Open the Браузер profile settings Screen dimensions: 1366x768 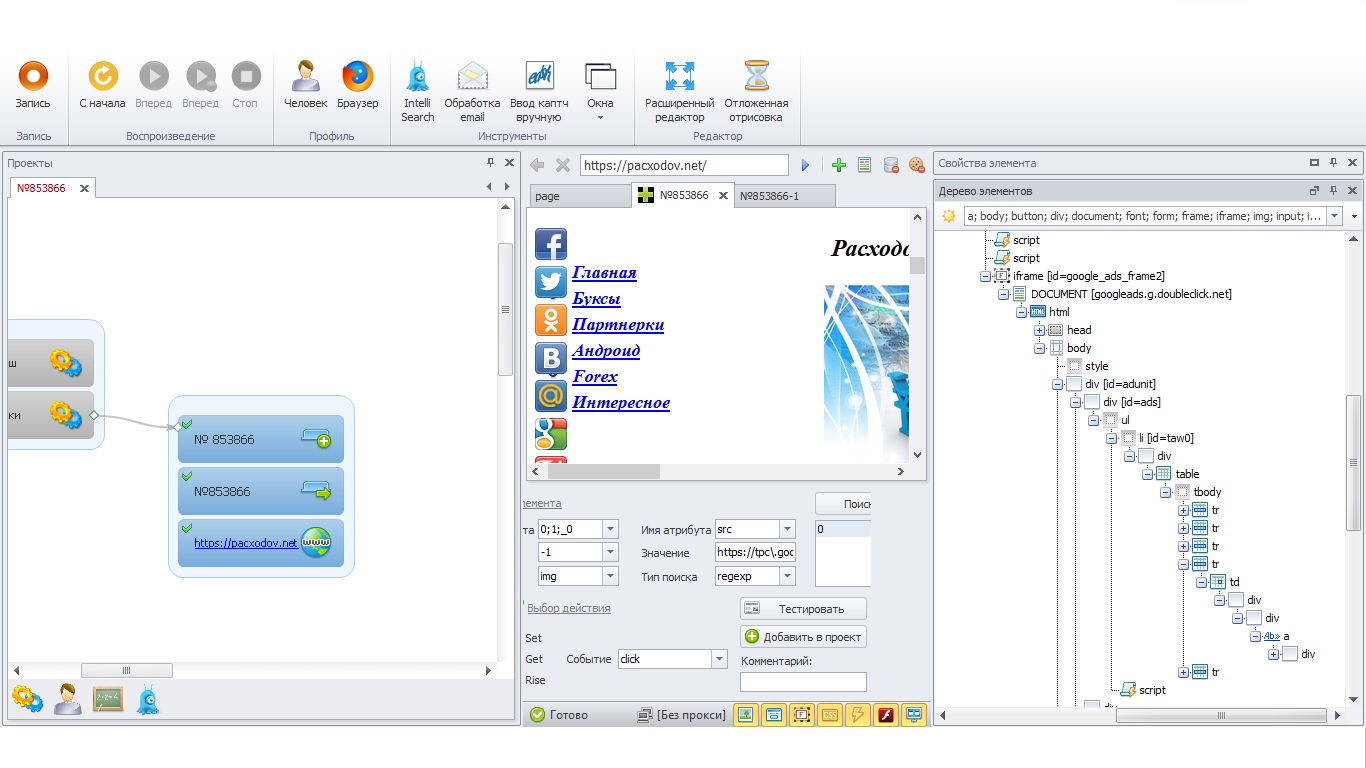click(x=357, y=85)
